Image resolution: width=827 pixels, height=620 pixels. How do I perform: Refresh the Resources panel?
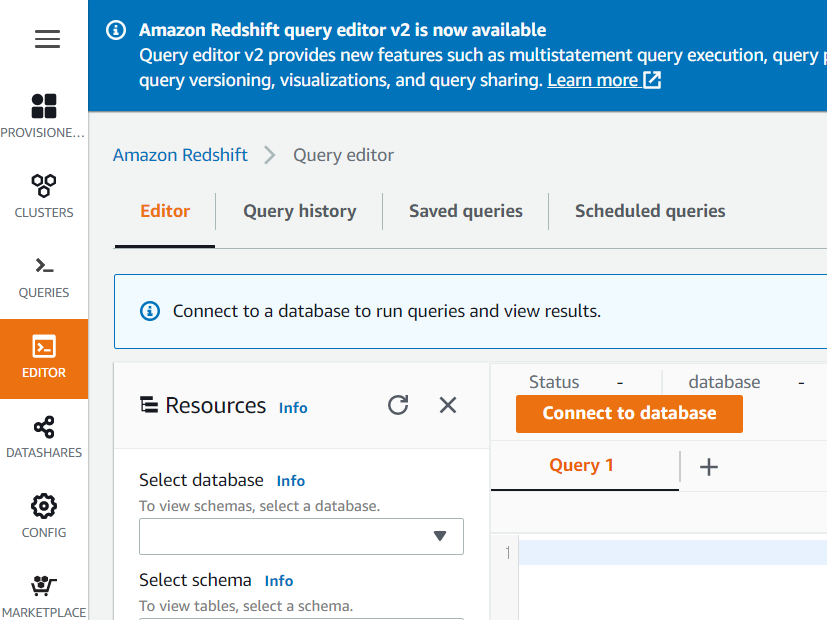tap(398, 405)
